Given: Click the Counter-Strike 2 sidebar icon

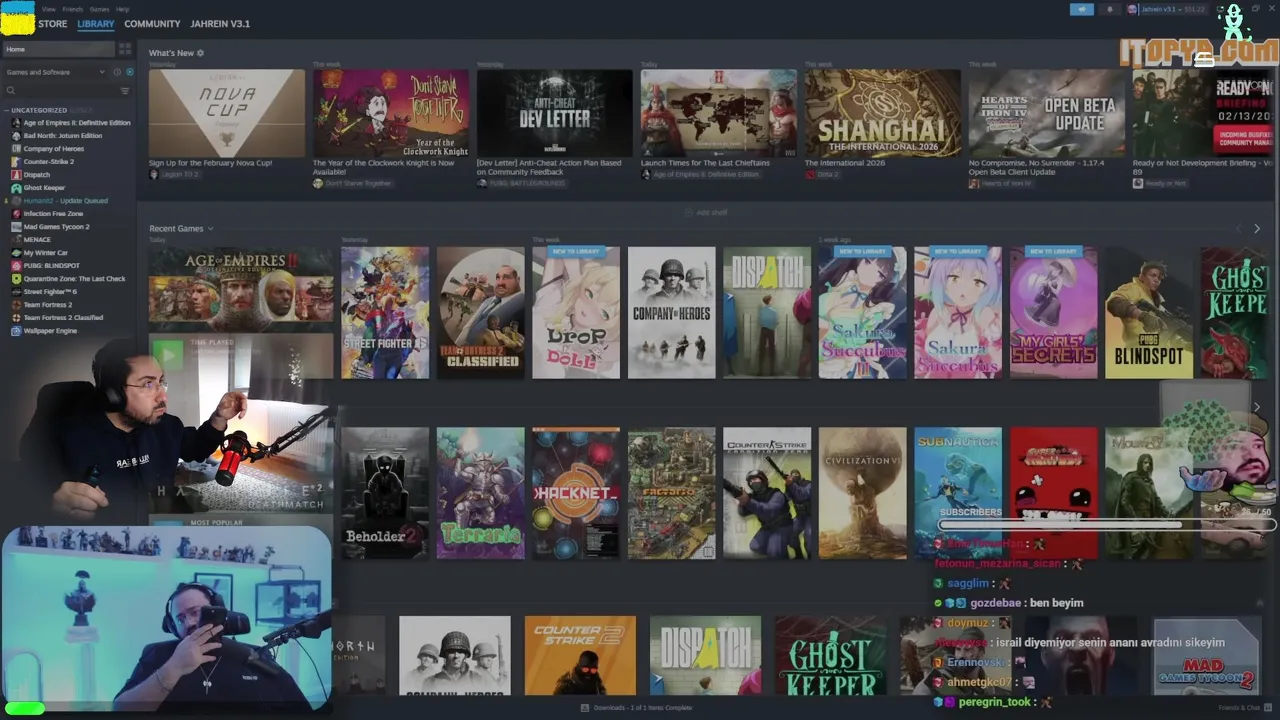Looking at the screenshot, I should click(x=16, y=162).
